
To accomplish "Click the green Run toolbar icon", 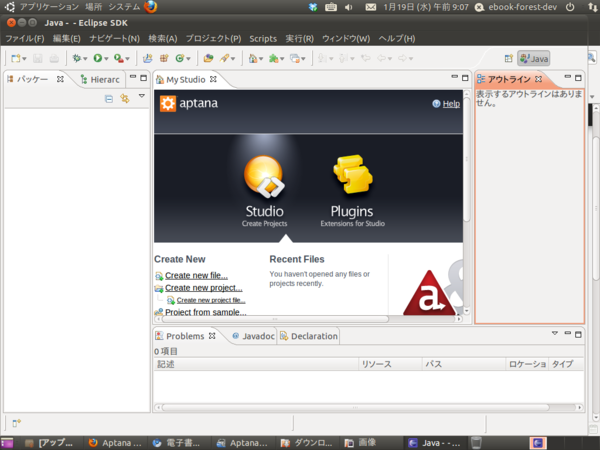I will pyautogui.click(x=98, y=58).
